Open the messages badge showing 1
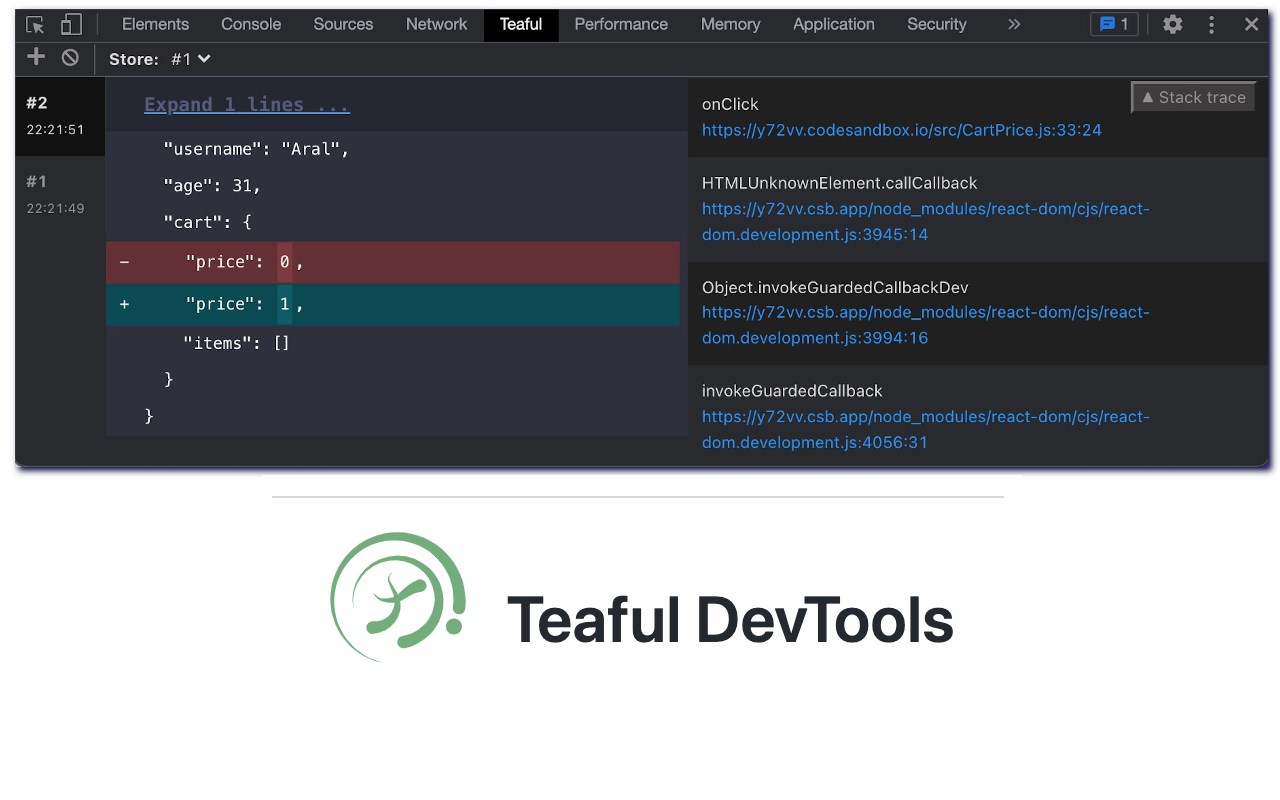The height and width of the screenshot is (800, 1280). tap(1114, 25)
